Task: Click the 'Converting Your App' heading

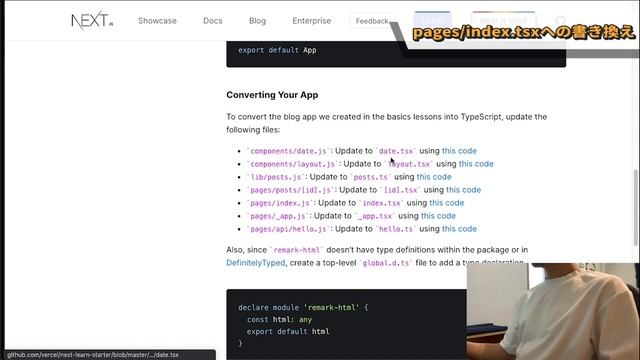Action: [x=272, y=95]
